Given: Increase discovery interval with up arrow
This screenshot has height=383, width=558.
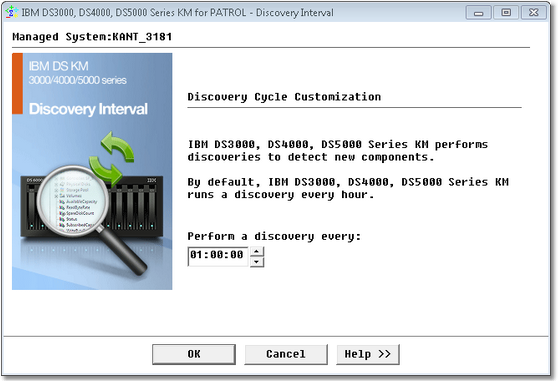Looking at the screenshot, I should coord(257,252).
